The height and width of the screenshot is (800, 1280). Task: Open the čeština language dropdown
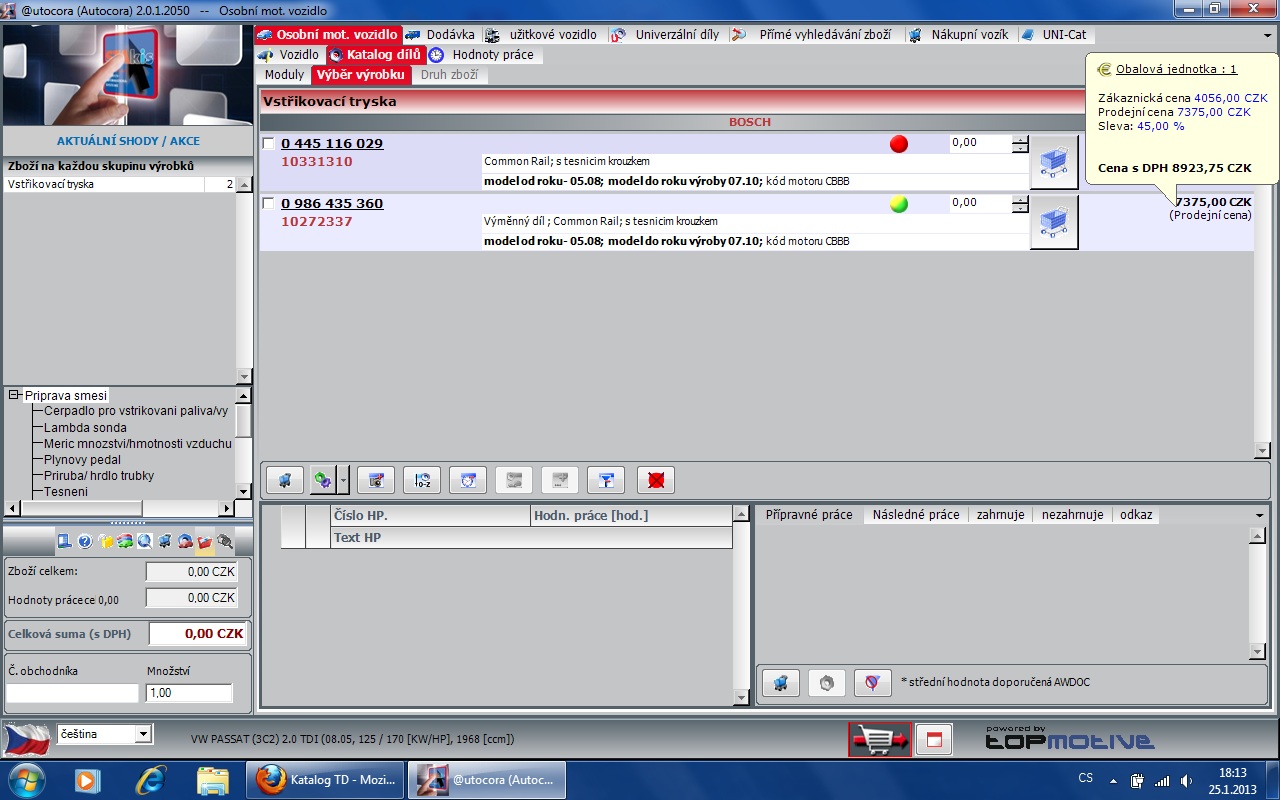(143, 735)
